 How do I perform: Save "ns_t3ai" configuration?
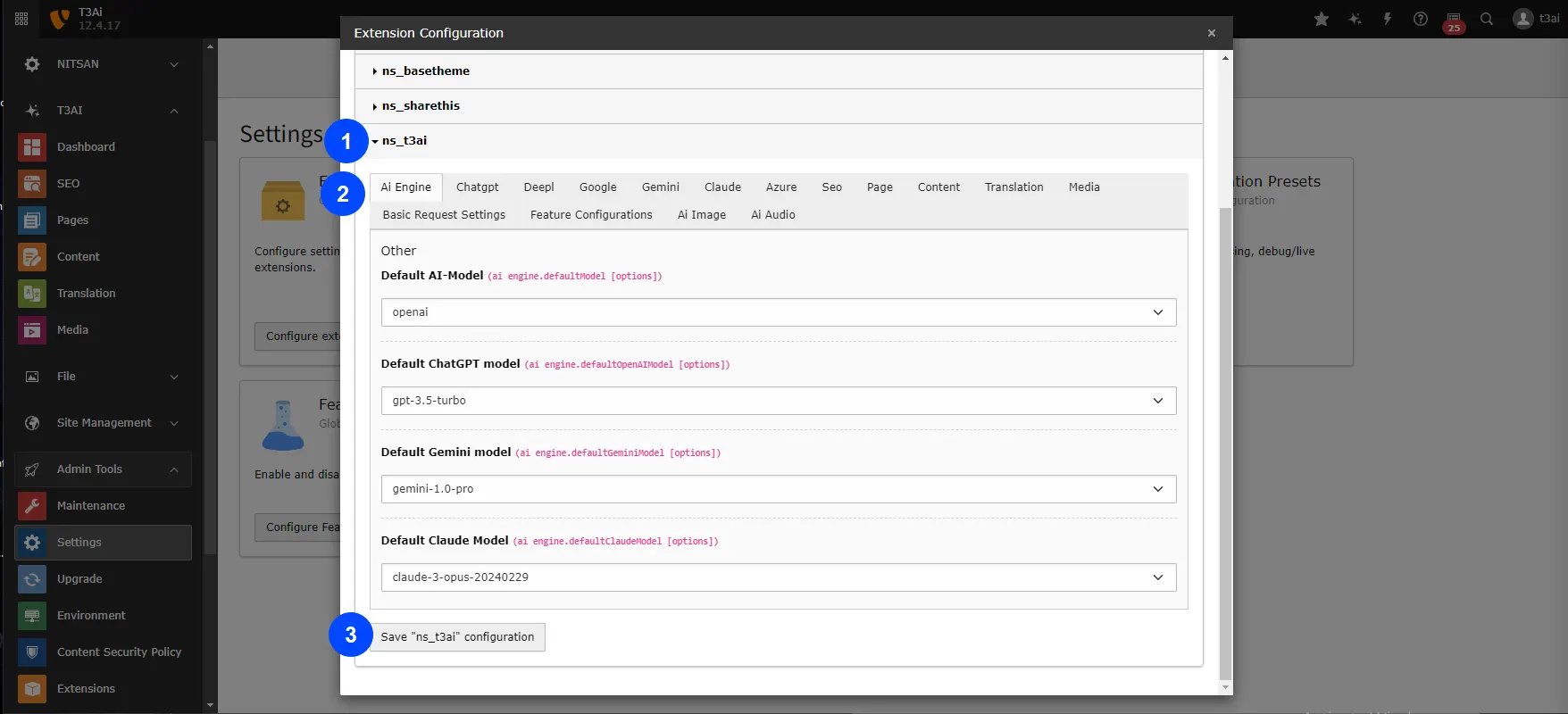[x=457, y=637]
